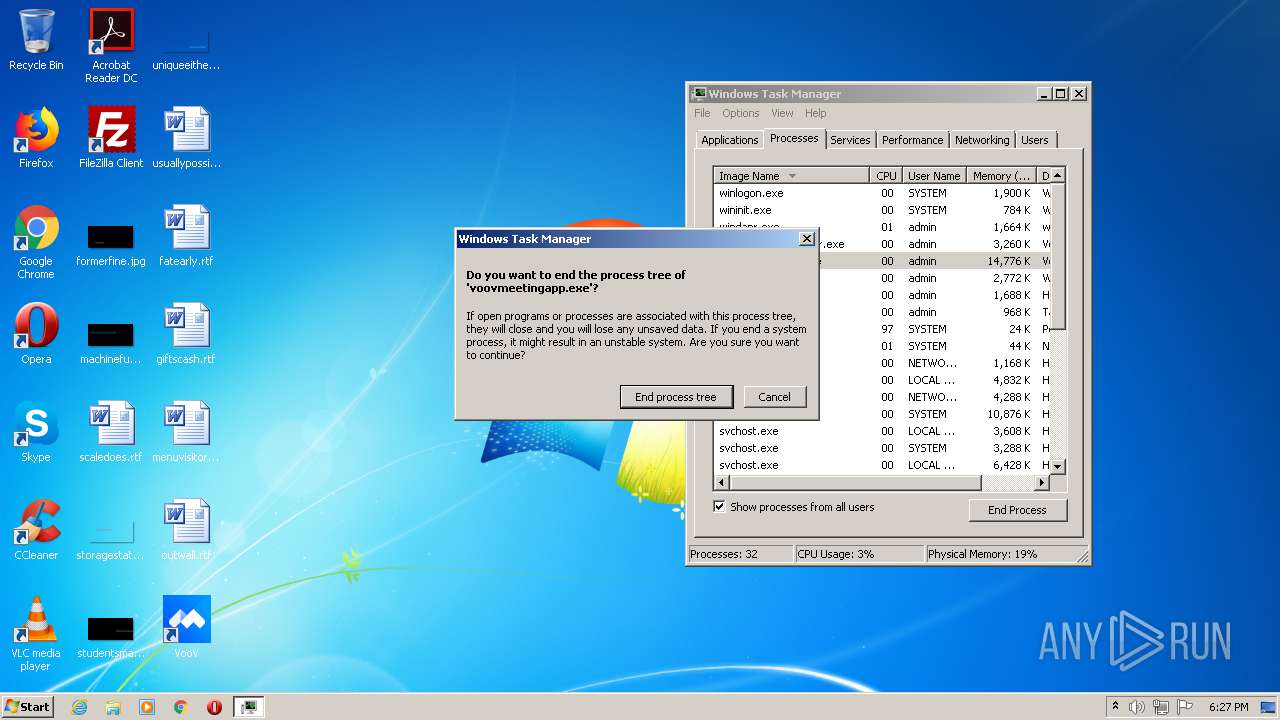Open the network tray icon
This screenshot has width=1280, height=720.
(1160, 707)
